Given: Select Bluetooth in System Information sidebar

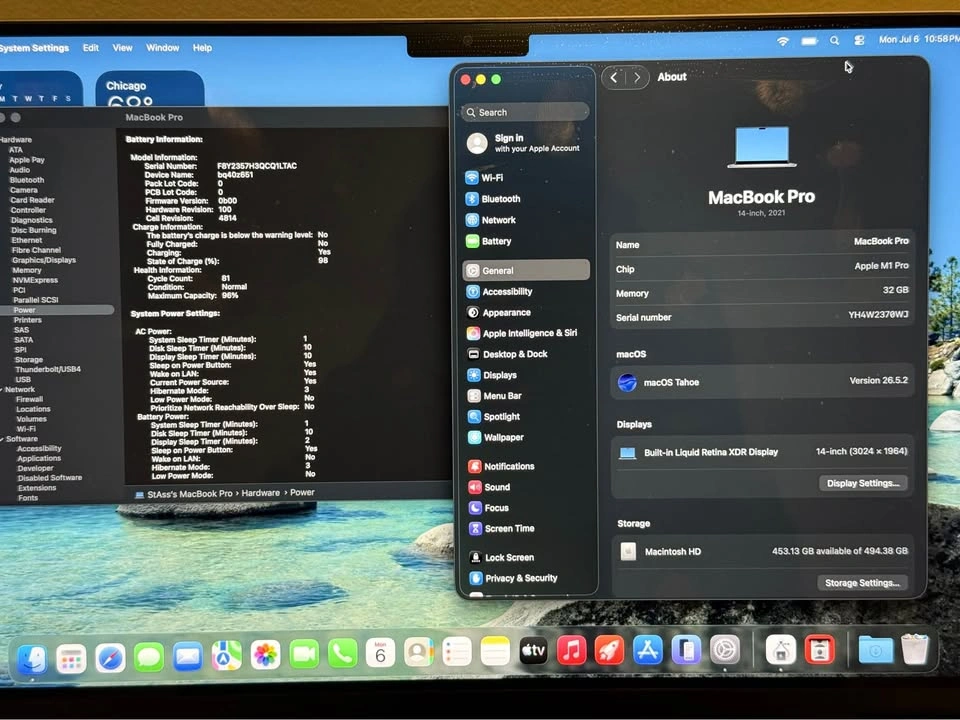Looking at the screenshot, I should coord(27,180).
